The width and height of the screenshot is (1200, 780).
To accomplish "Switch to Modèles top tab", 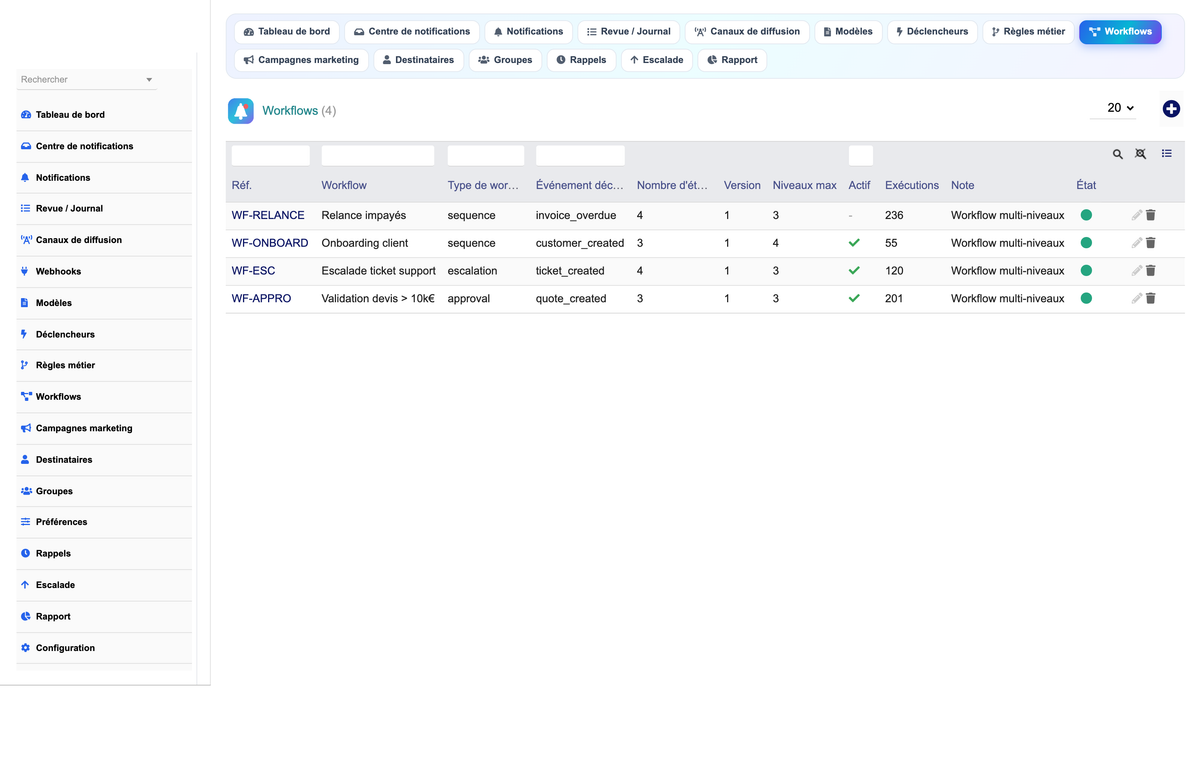I will (x=848, y=32).
